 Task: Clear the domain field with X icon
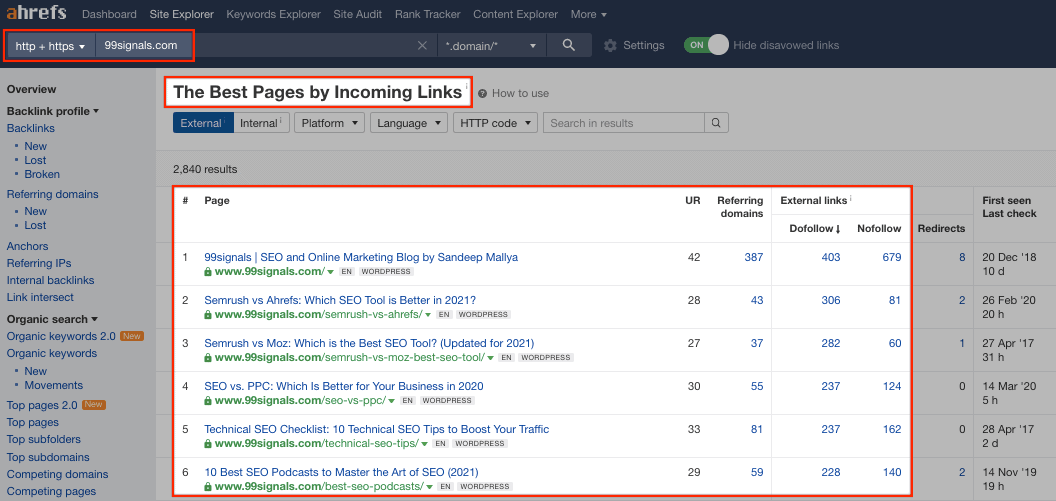point(422,46)
